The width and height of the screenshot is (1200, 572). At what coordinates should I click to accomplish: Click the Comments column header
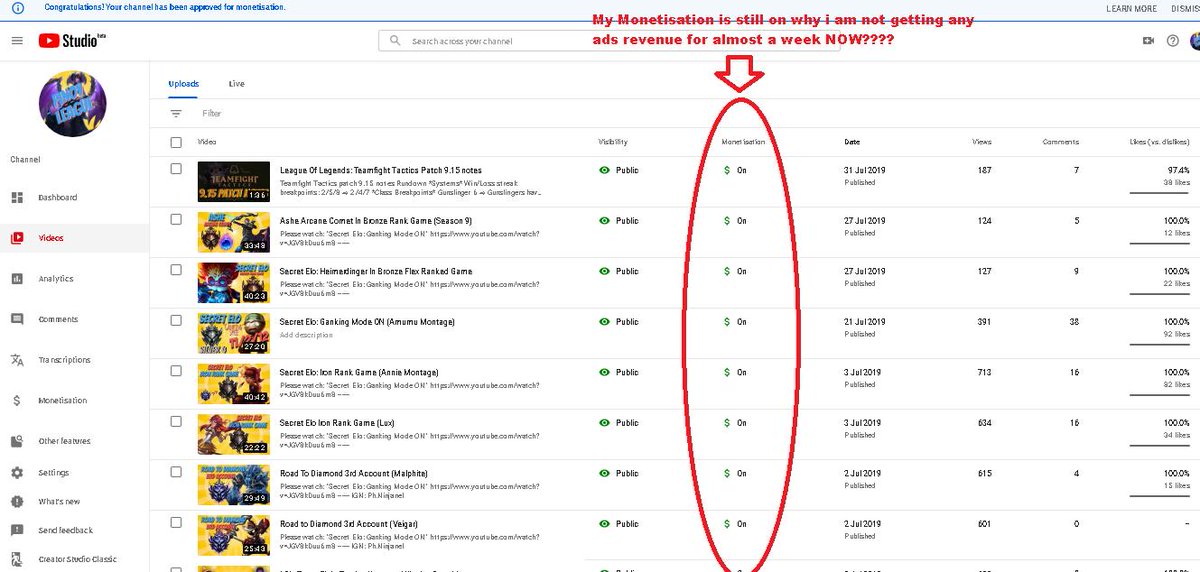(x=1061, y=142)
